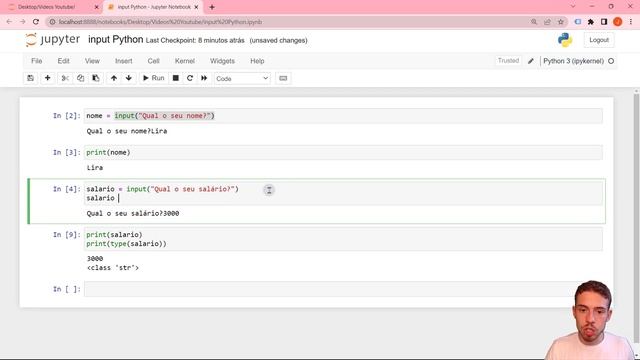Open the Chrome three-dot menu

click(631, 22)
